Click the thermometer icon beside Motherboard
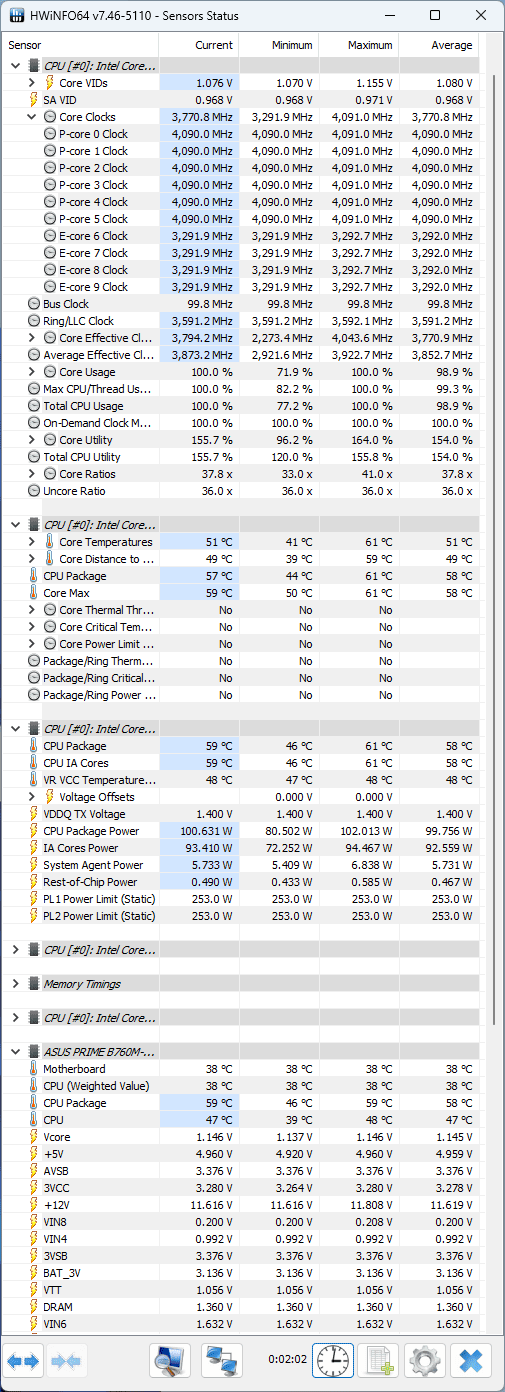The image size is (505, 1392). click(x=34, y=1069)
